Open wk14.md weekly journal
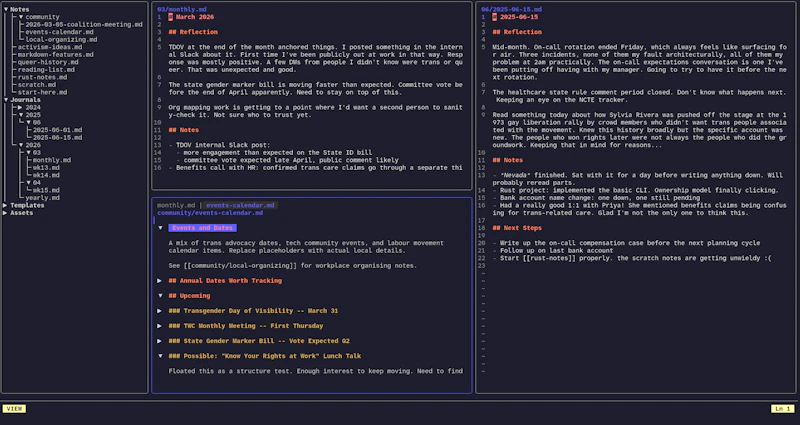This screenshot has width=800, height=425. [x=46, y=176]
